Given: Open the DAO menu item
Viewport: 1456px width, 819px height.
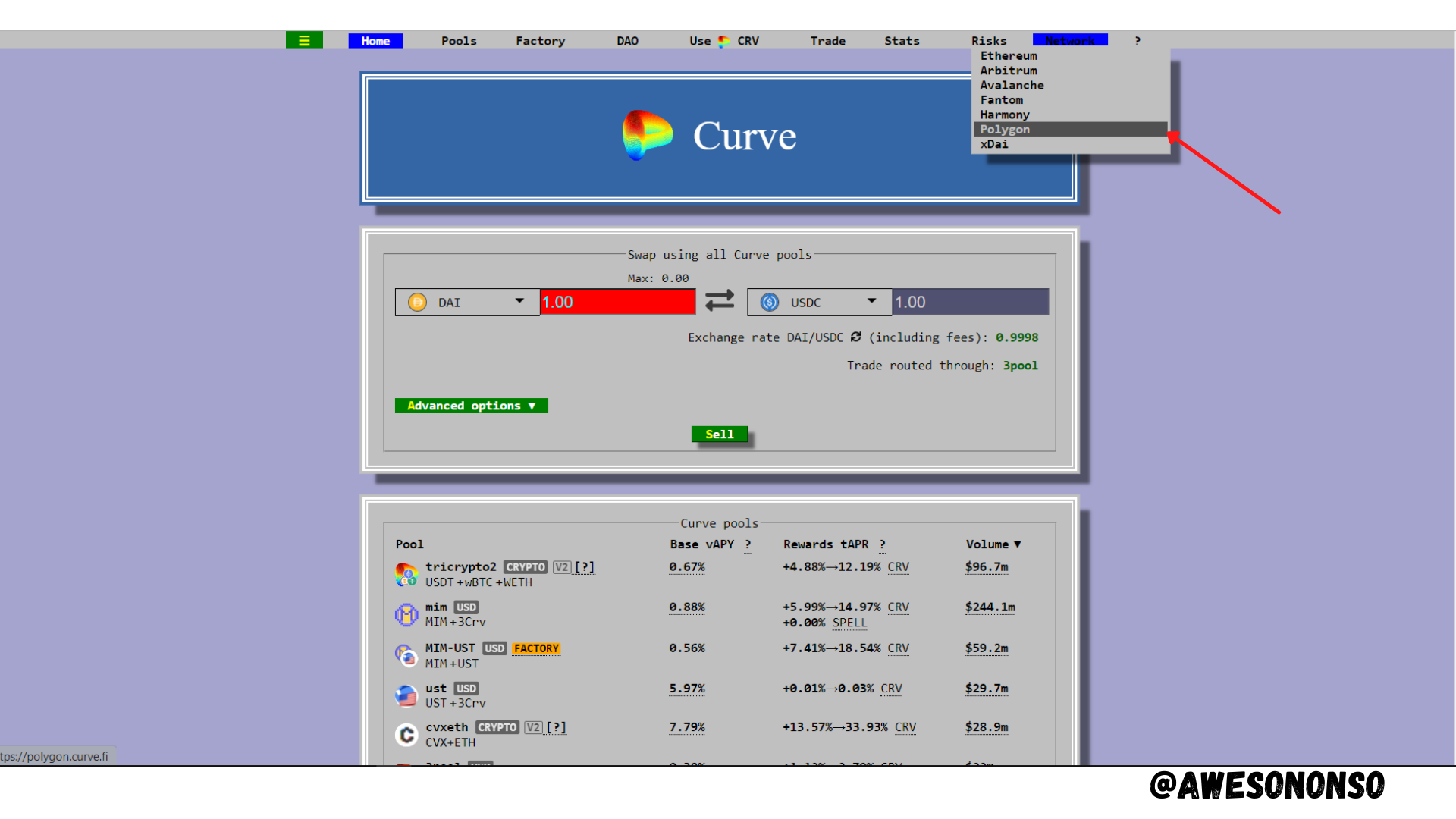Looking at the screenshot, I should point(627,41).
